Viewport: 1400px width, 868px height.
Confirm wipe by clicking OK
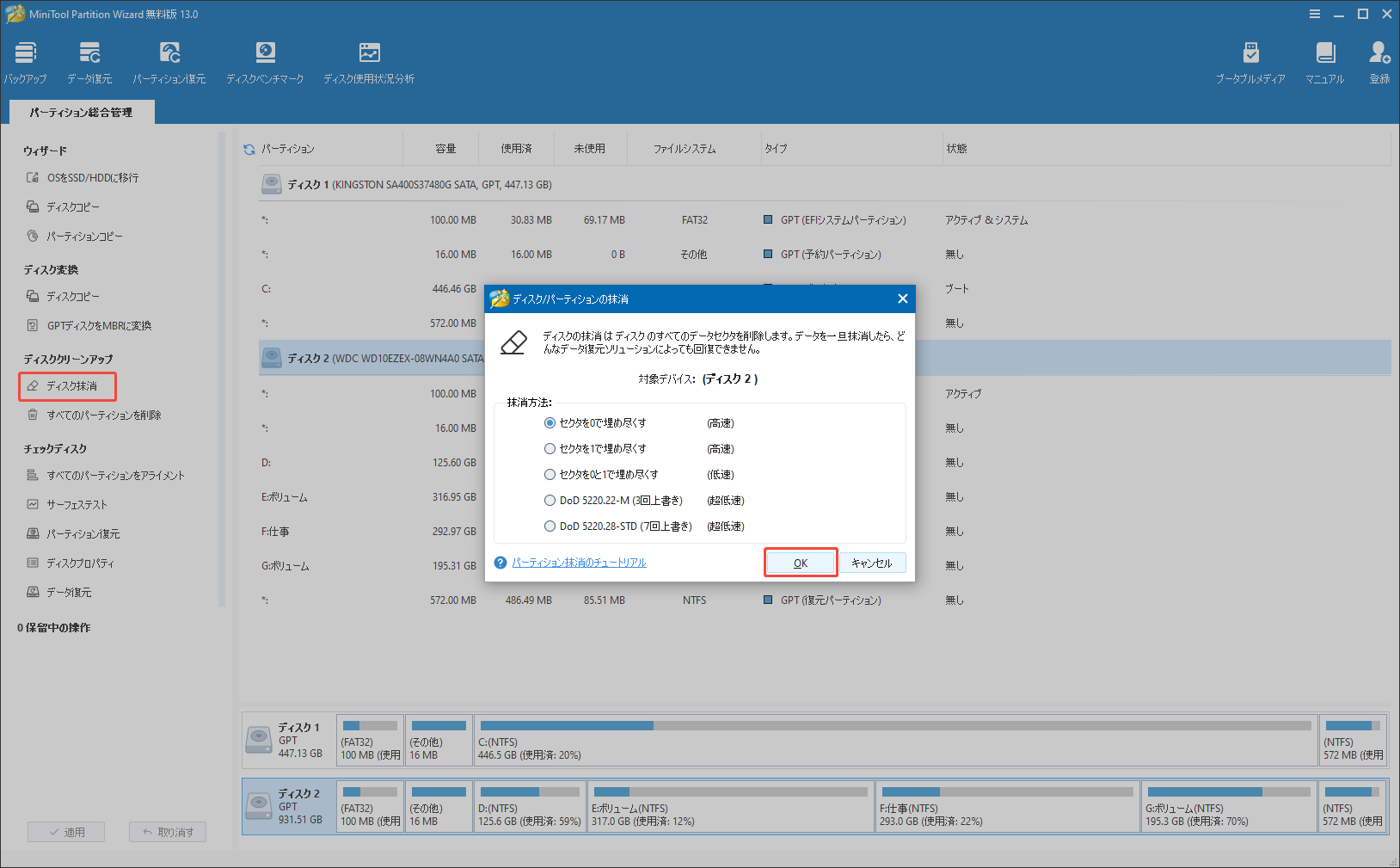800,562
